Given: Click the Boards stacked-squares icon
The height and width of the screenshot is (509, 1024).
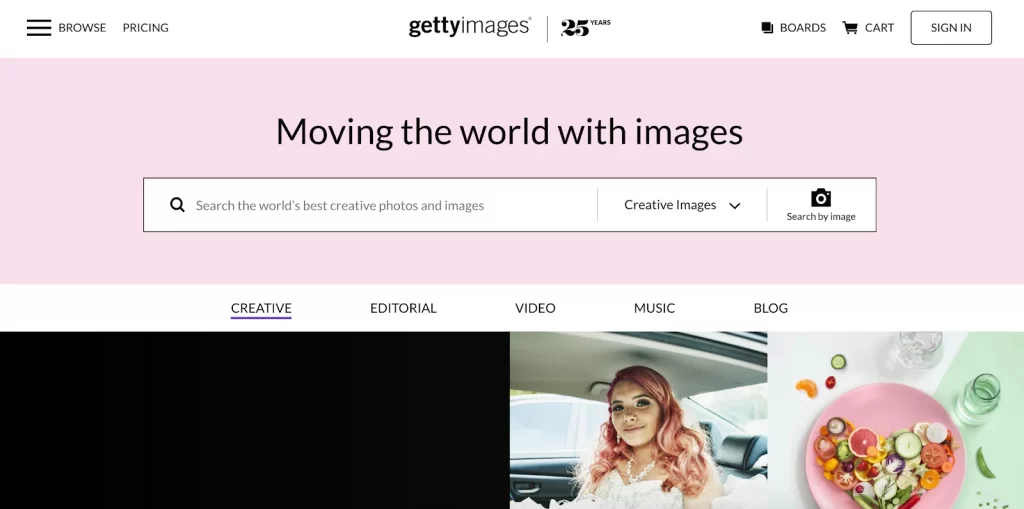Looking at the screenshot, I should (767, 27).
